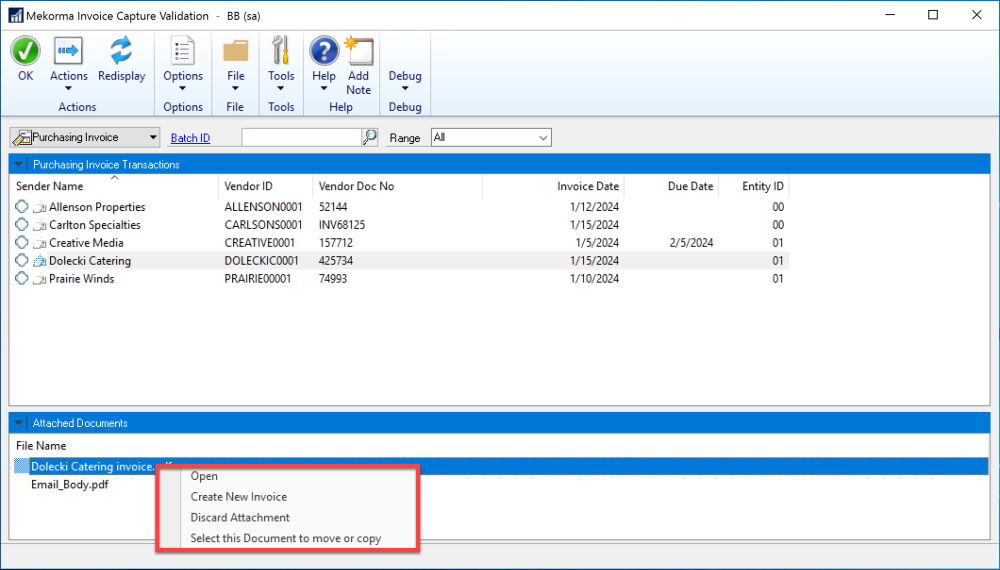The width and height of the screenshot is (1000, 570).
Task: Expand the Options dropdown arrow
Action: click(182, 89)
